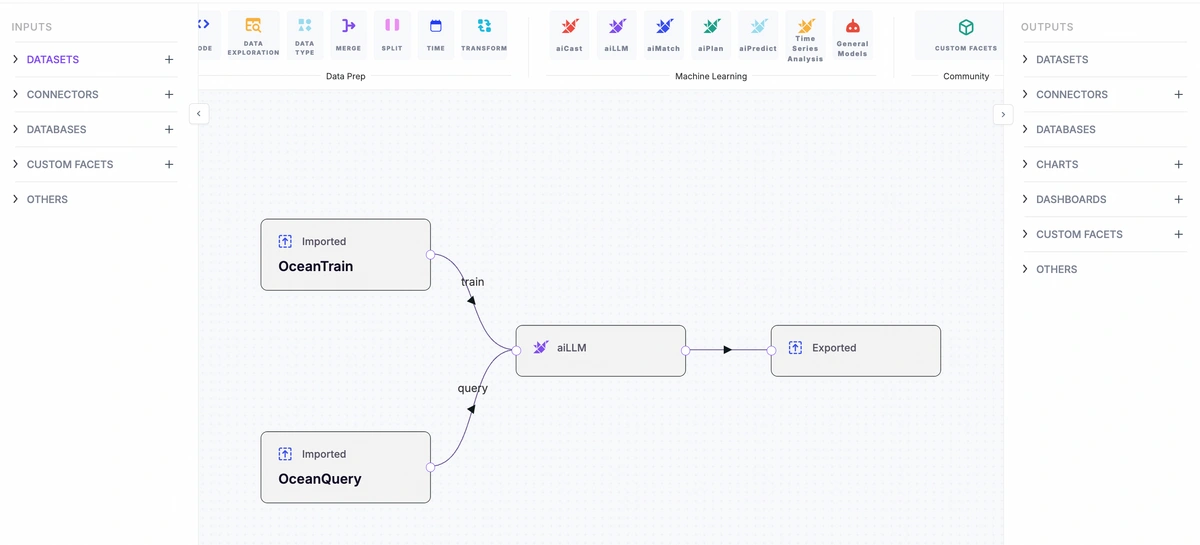Expand the Outputs Dashboards section chevron
Viewport: 1200px width, 545px height.
(x=1025, y=199)
